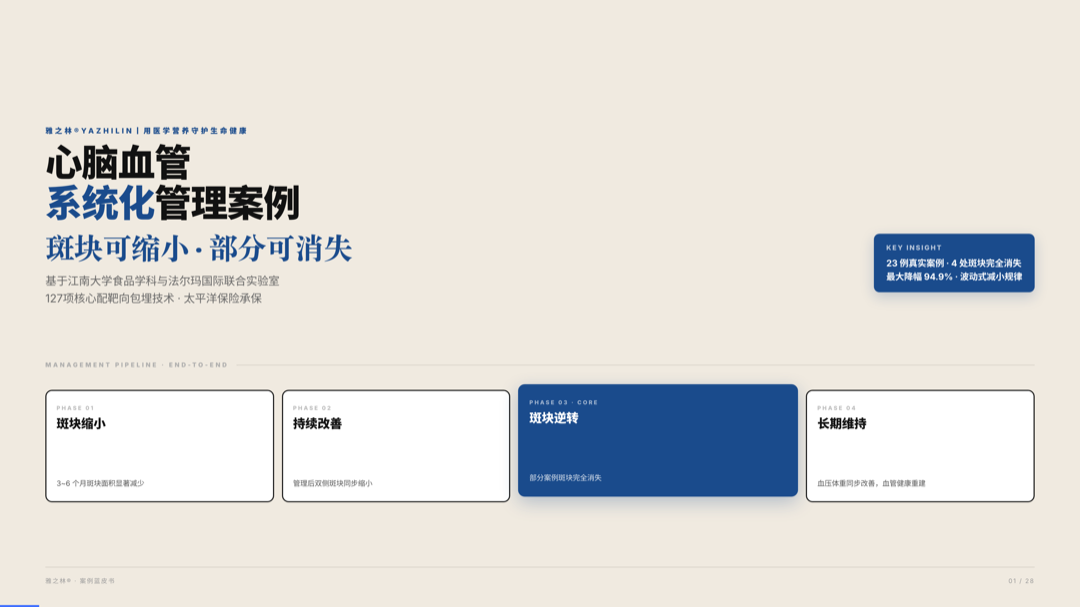The height and width of the screenshot is (607, 1080).
Task: Click the text 部分案例斑块完全消失
Action: pos(565,477)
